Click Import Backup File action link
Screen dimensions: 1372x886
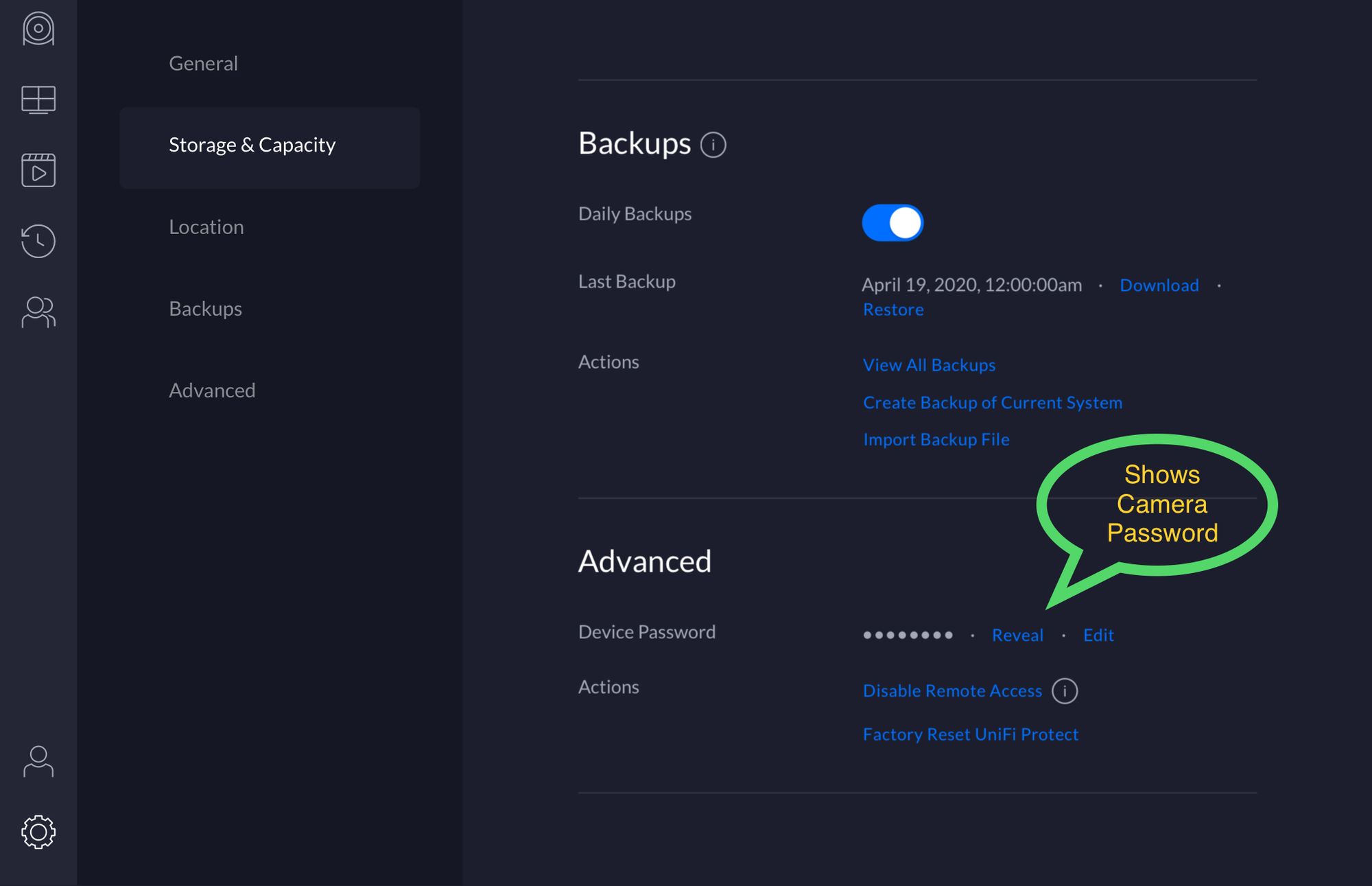tap(936, 438)
